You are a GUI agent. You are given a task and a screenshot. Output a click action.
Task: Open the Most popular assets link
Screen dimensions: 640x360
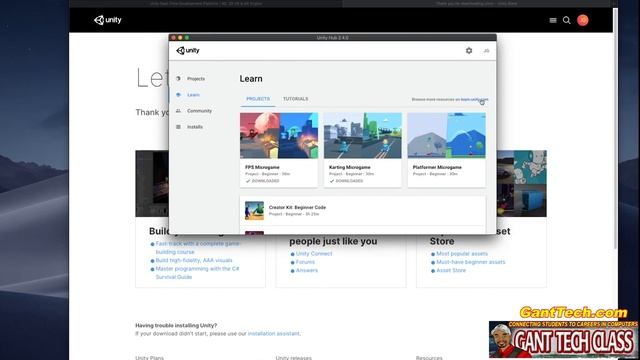click(462, 253)
